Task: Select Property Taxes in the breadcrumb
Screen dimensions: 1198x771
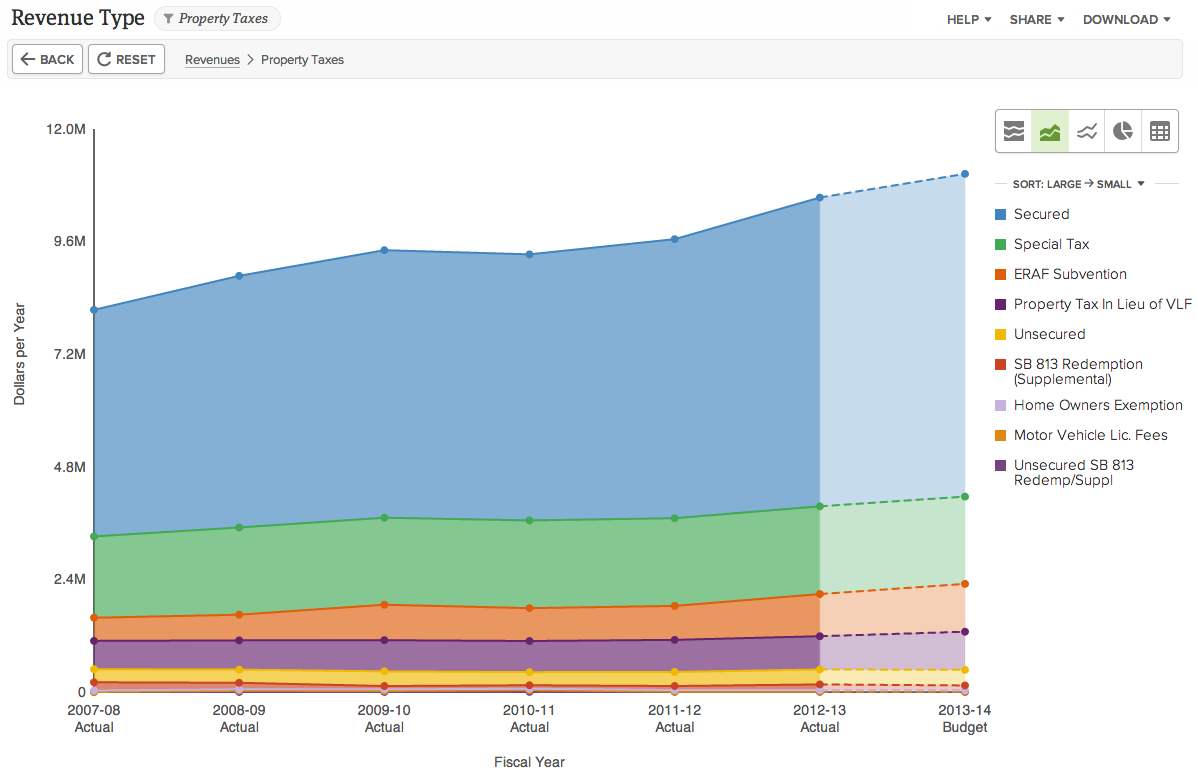Action: (302, 60)
